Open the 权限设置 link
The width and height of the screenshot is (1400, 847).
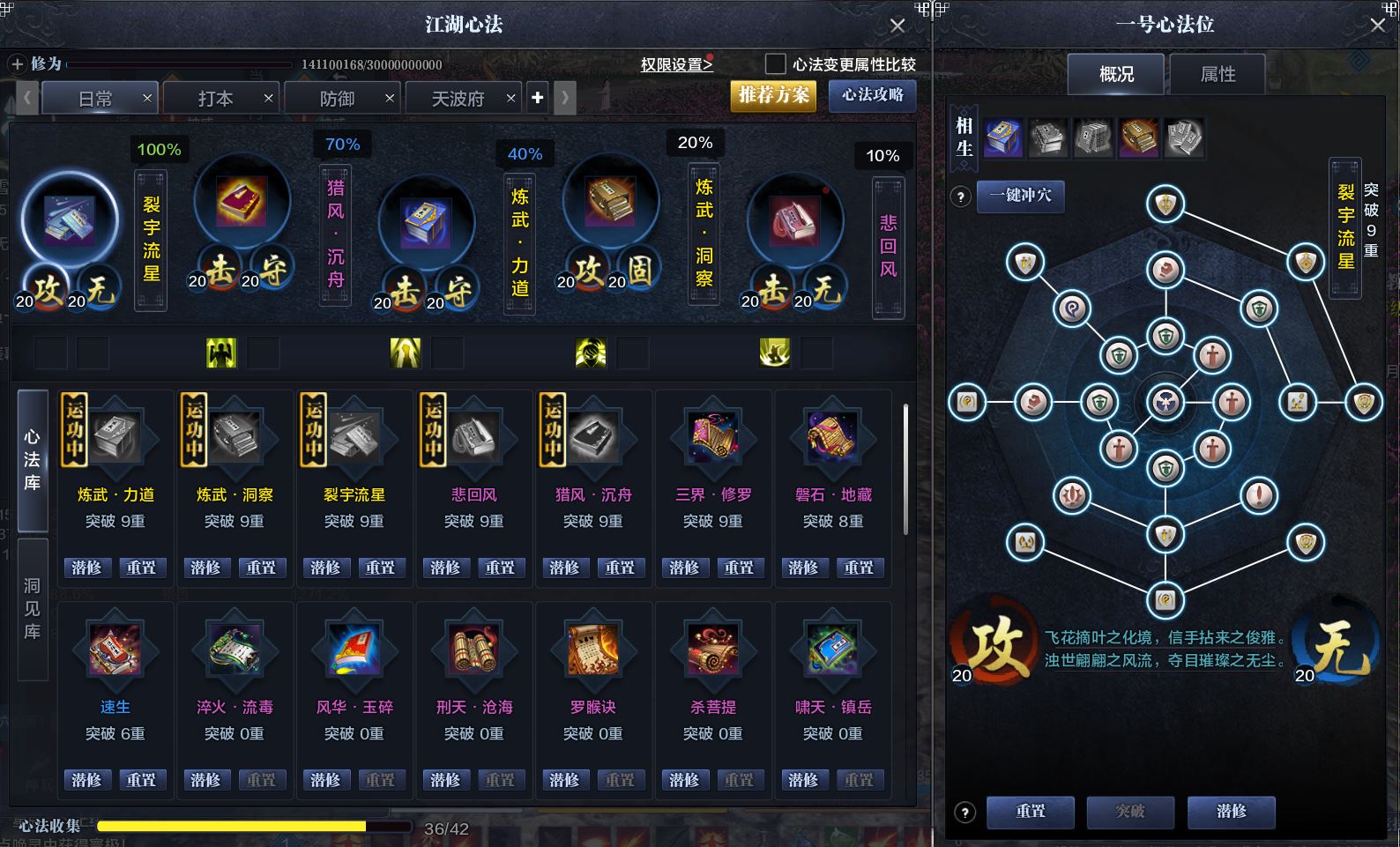676,64
